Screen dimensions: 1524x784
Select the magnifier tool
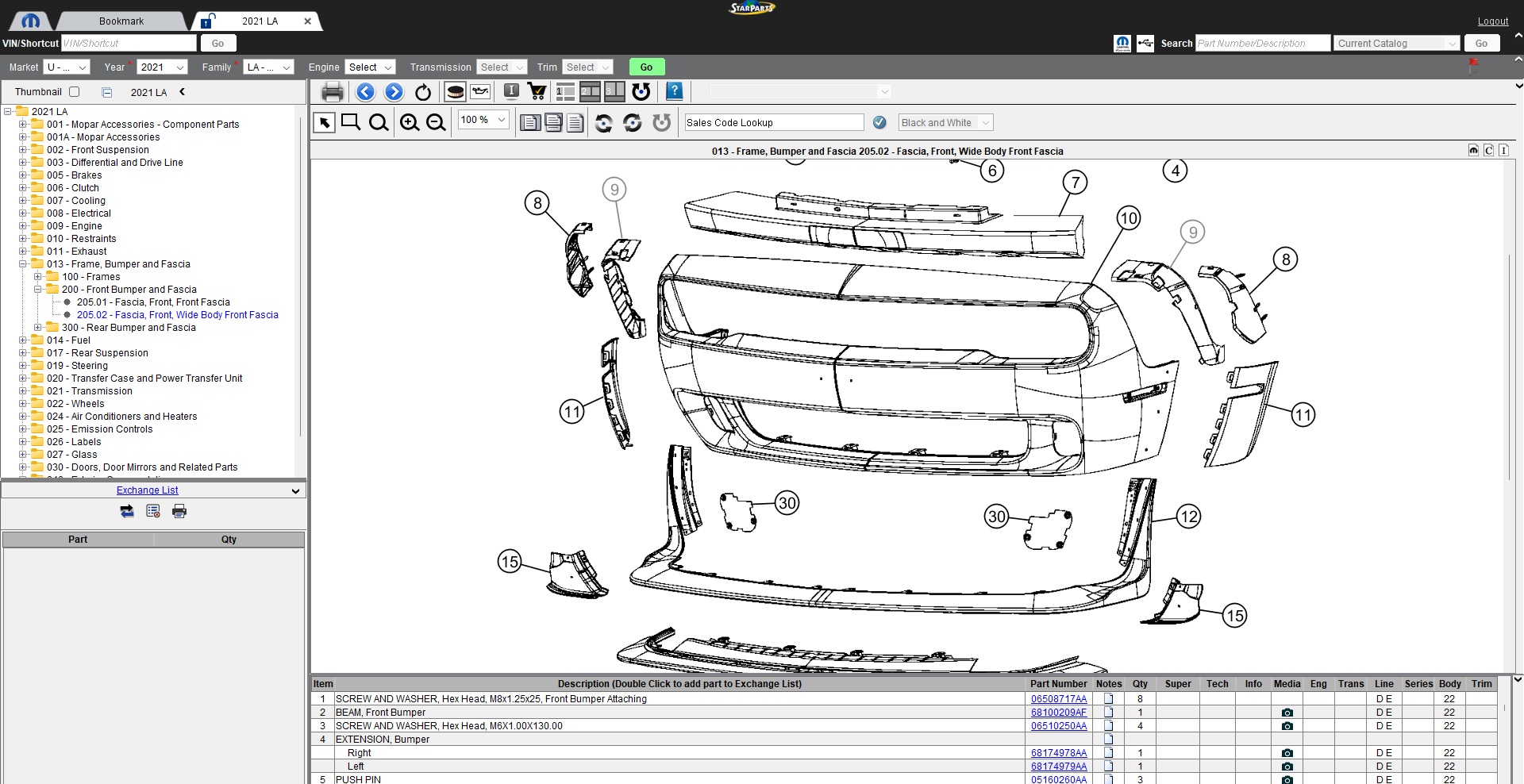click(x=379, y=122)
